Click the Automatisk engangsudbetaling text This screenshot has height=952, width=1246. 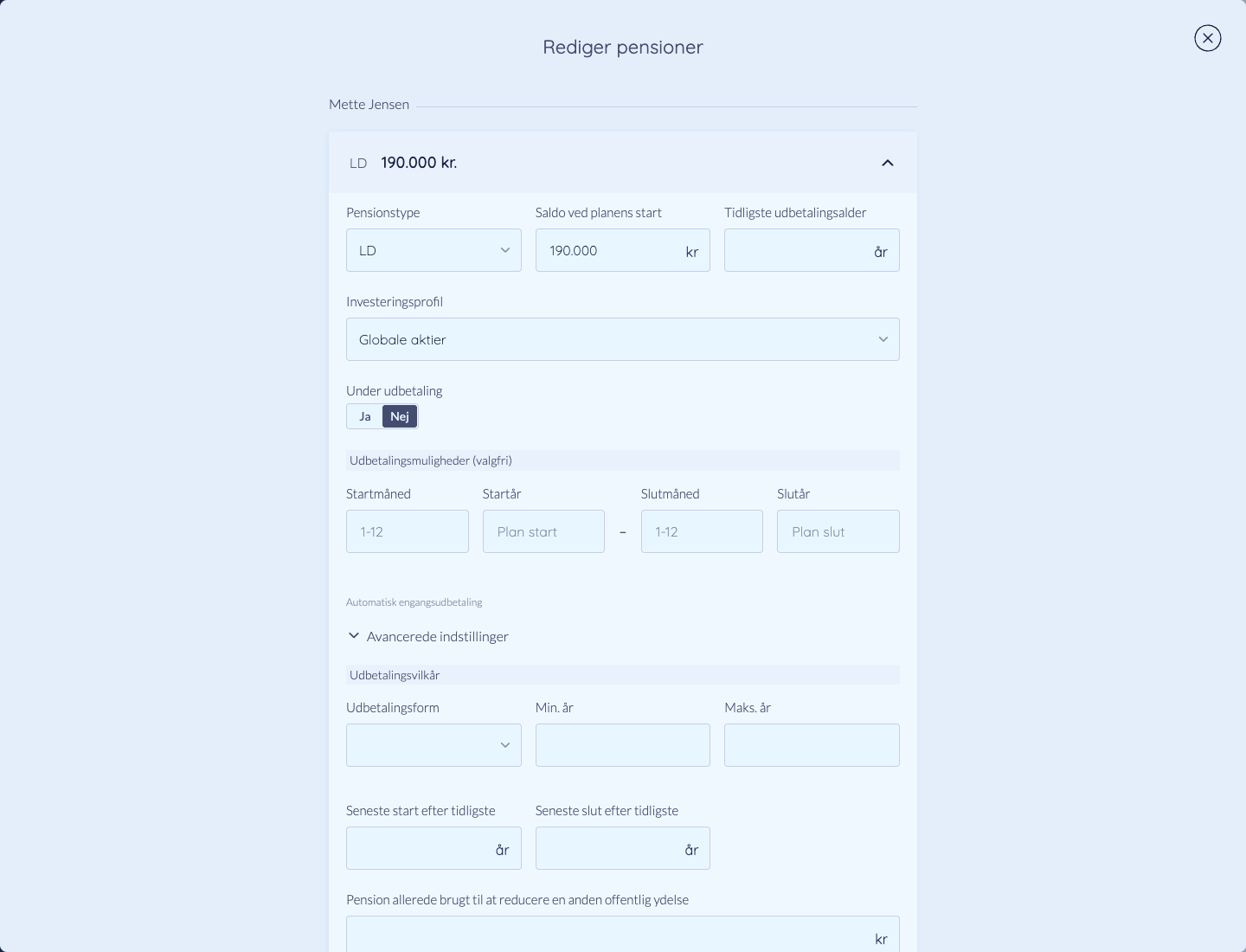click(x=414, y=602)
